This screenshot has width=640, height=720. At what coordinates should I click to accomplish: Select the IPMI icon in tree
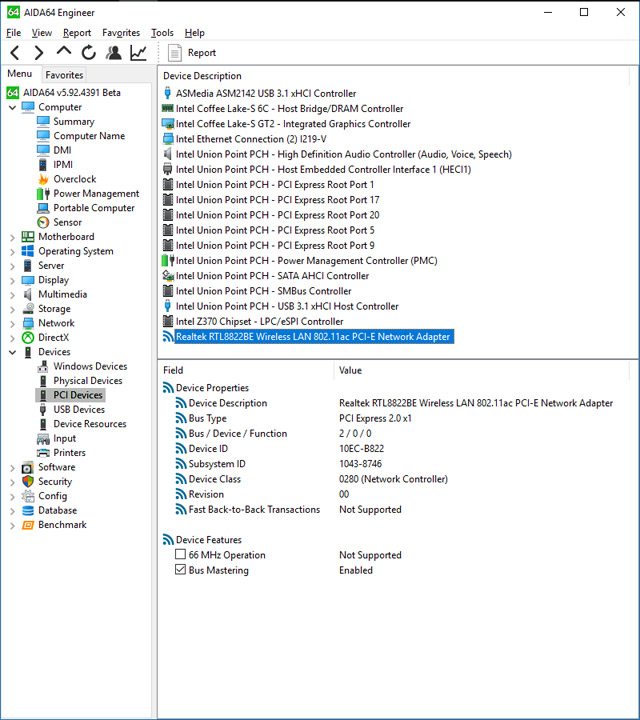[x=43, y=164]
